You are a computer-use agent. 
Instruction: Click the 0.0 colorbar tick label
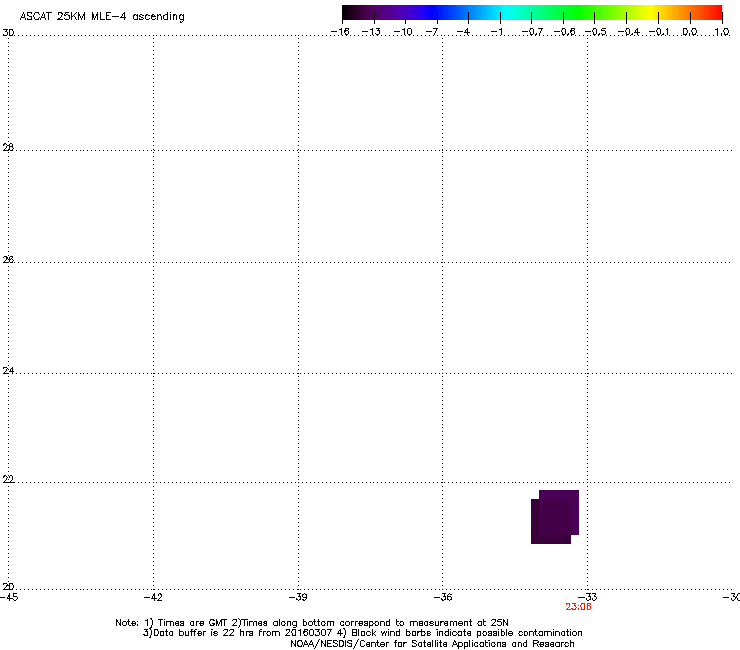point(690,32)
